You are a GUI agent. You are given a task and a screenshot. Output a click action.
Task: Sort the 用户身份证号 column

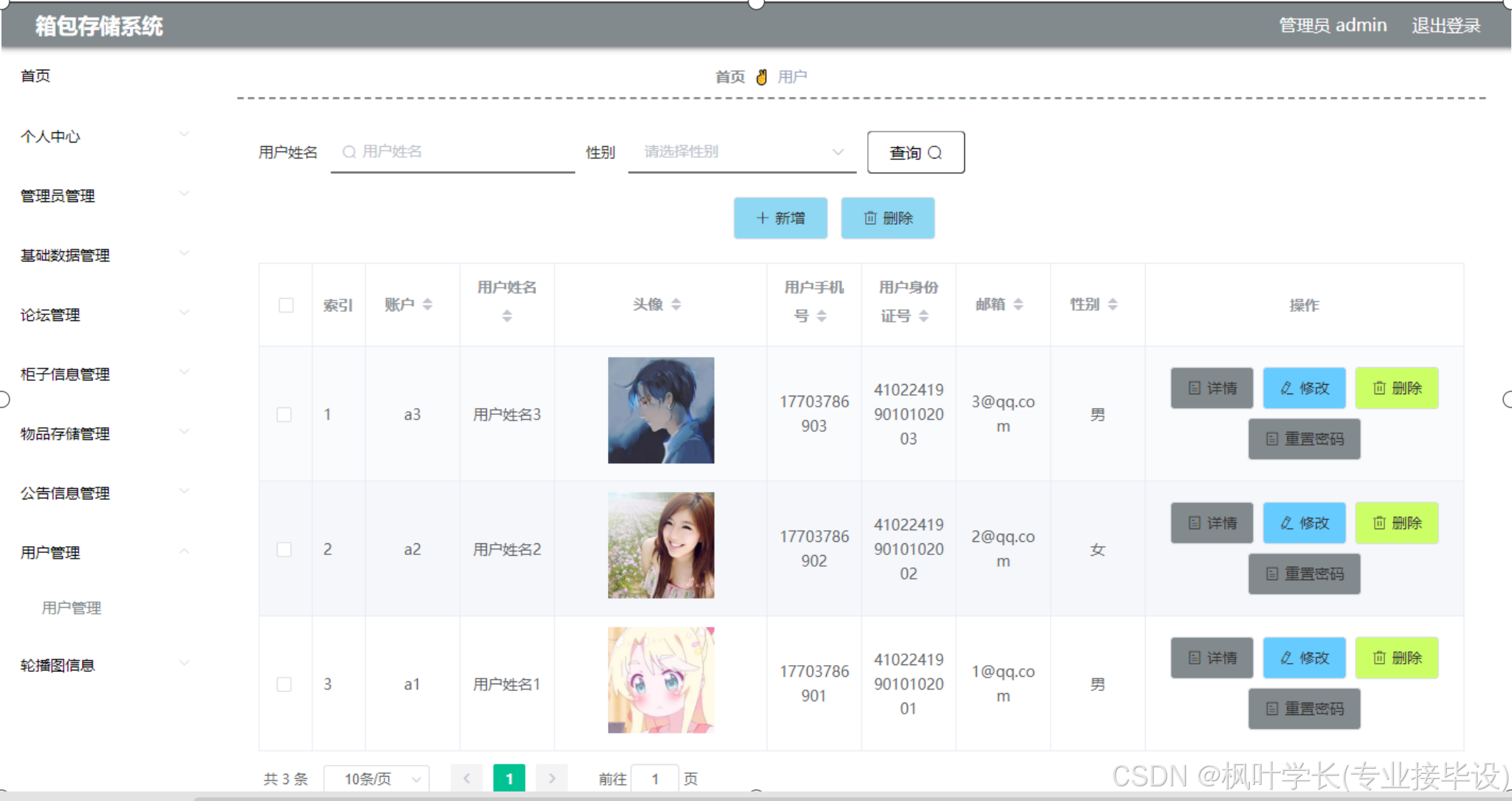click(x=924, y=316)
